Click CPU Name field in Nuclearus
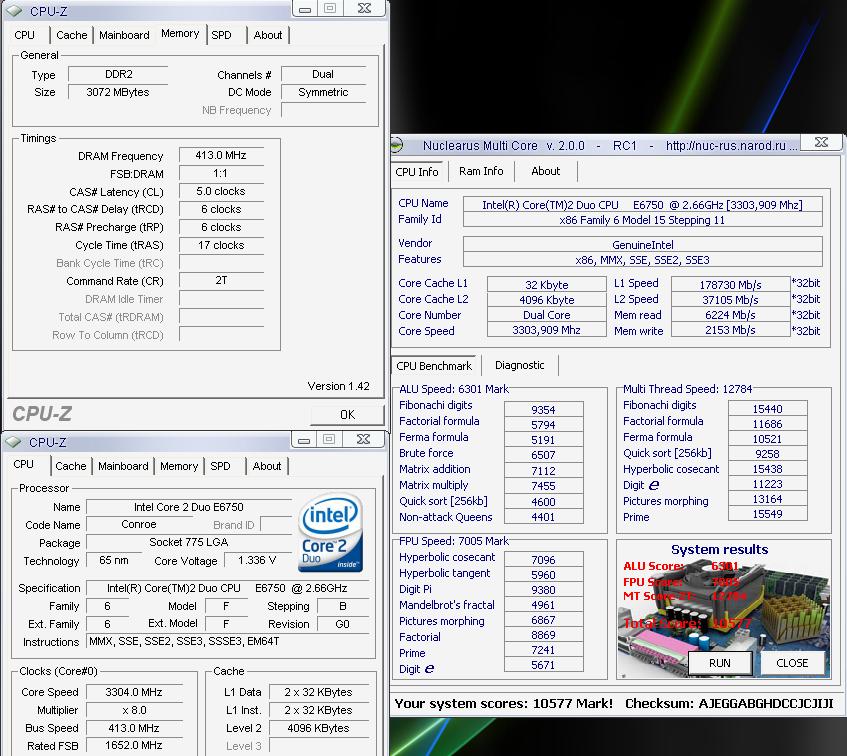This screenshot has height=756, width=847. 643,205
